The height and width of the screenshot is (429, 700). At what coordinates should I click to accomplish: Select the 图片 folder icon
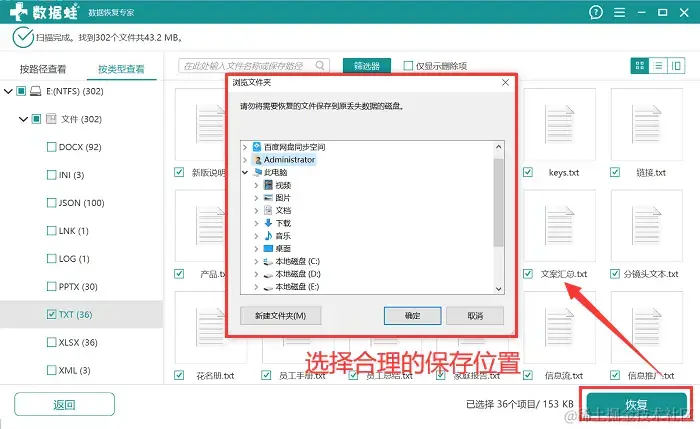(x=268, y=197)
